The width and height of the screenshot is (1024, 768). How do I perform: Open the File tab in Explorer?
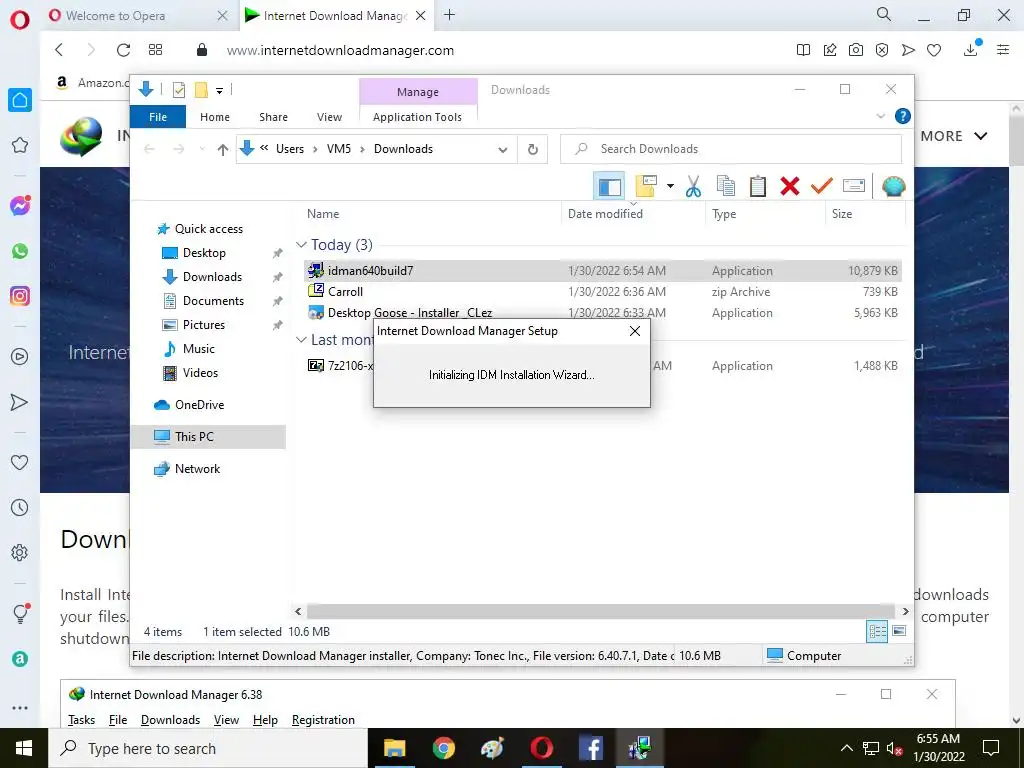[x=158, y=117]
